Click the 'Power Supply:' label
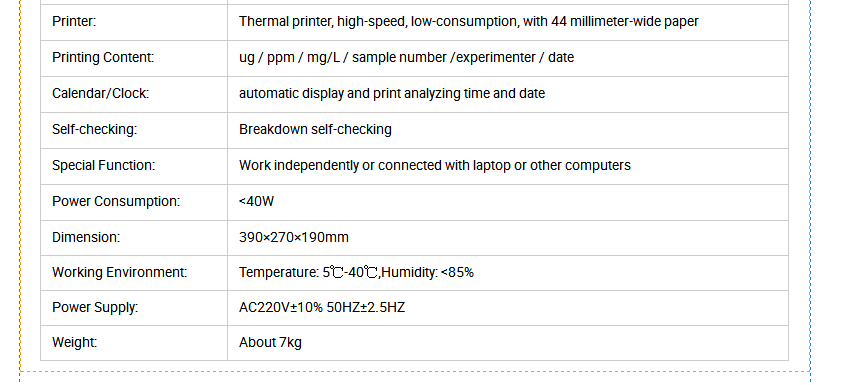 95,308
